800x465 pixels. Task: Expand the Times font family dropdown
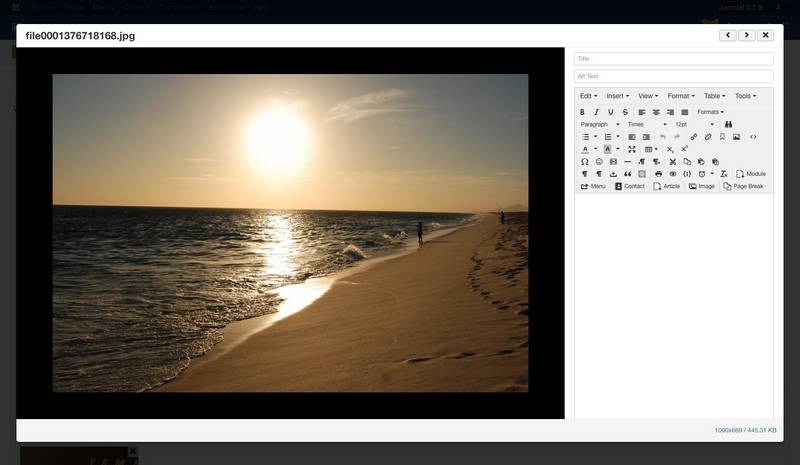pos(646,124)
